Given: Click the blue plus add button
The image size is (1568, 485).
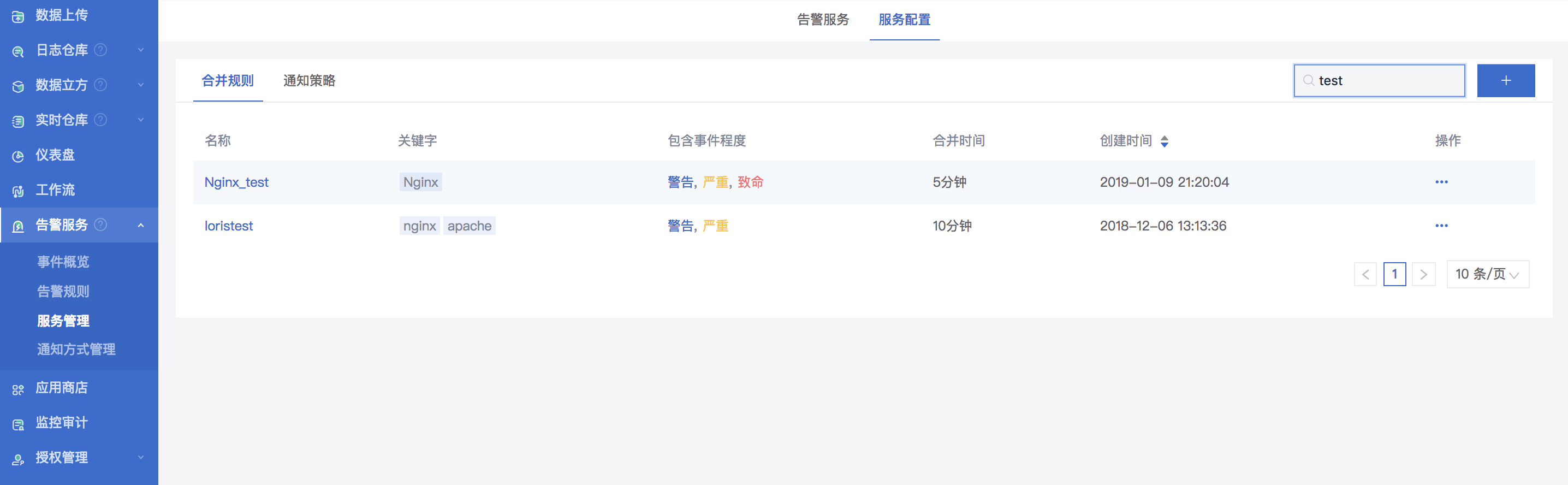Looking at the screenshot, I should pos(1505,80).
